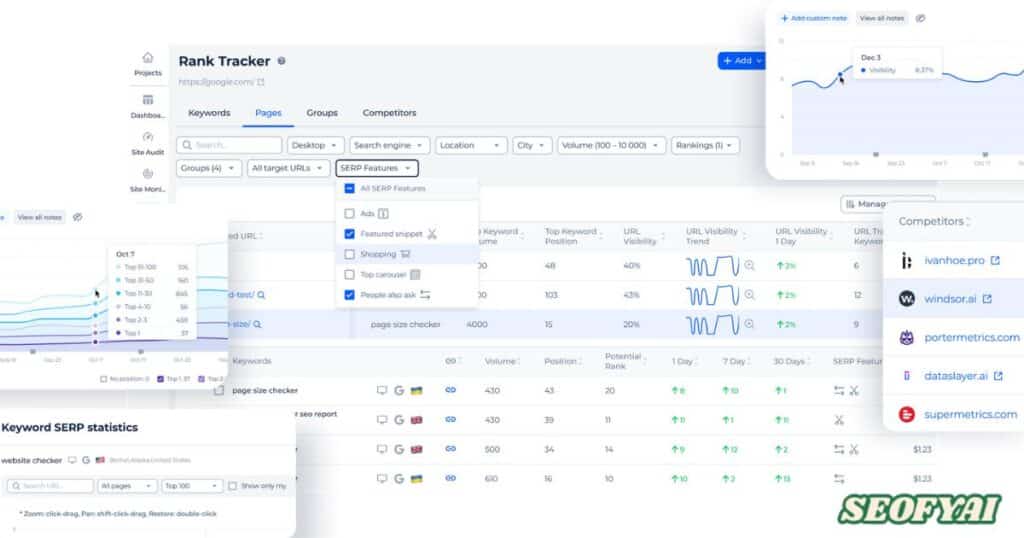Viewport: 1024px width, 538px height.
Task: Click the Search field in the Pages filters
Action: tap(229, 145)
